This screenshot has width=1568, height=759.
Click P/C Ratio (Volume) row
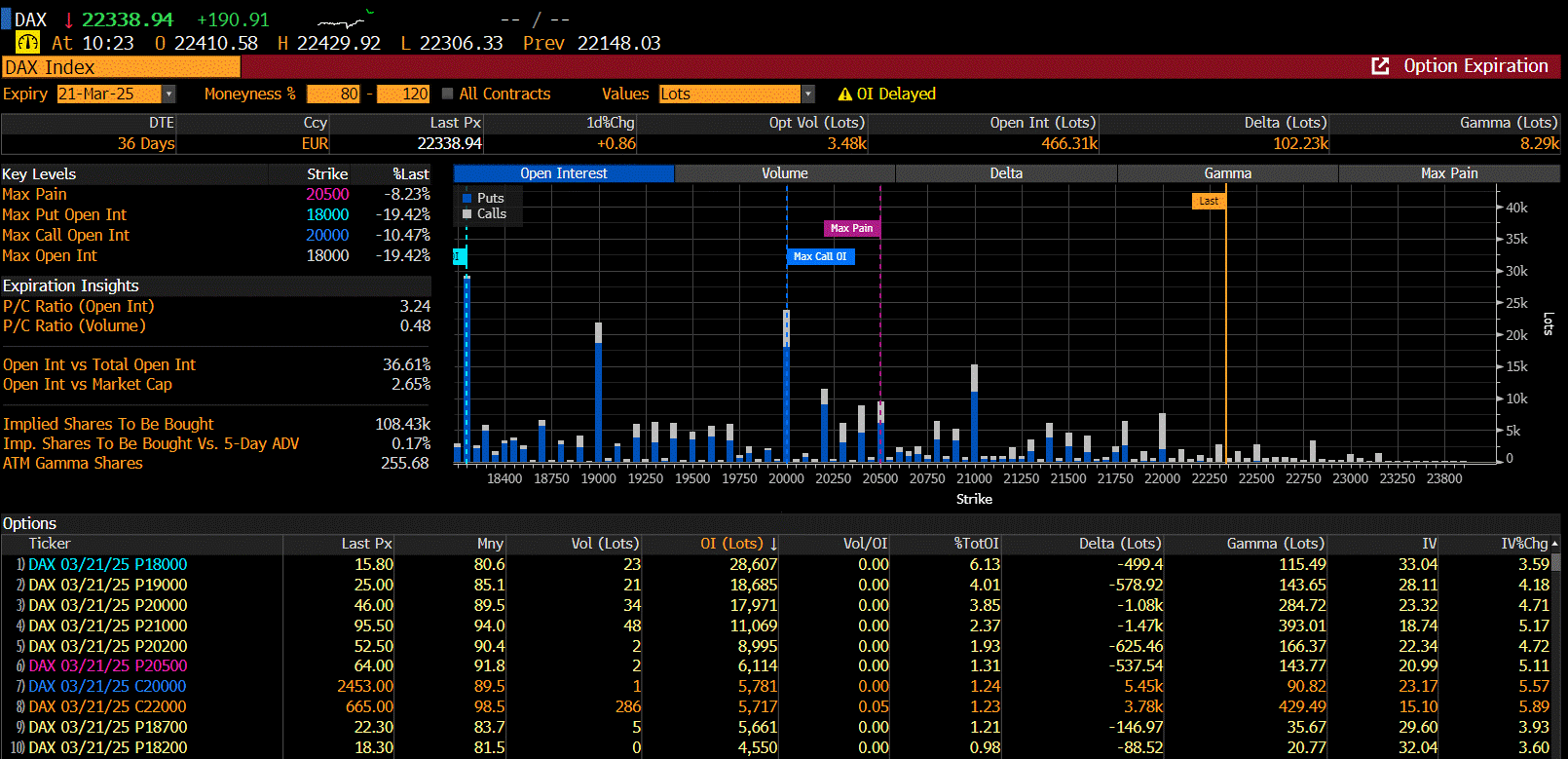(215, 325)
